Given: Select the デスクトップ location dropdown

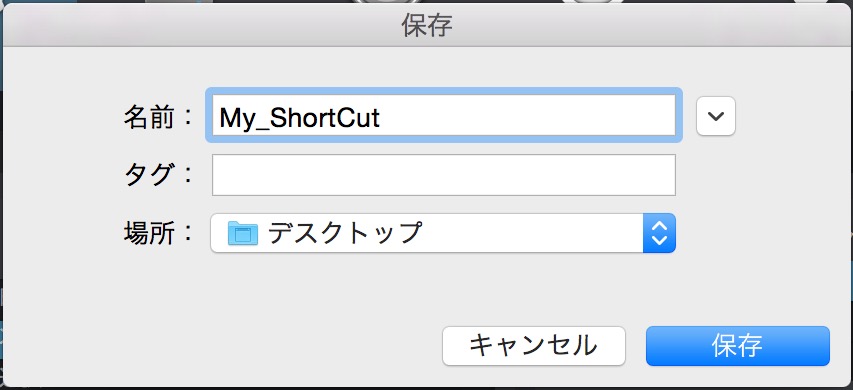Looking at the screenshot, I should click(443, 233).
